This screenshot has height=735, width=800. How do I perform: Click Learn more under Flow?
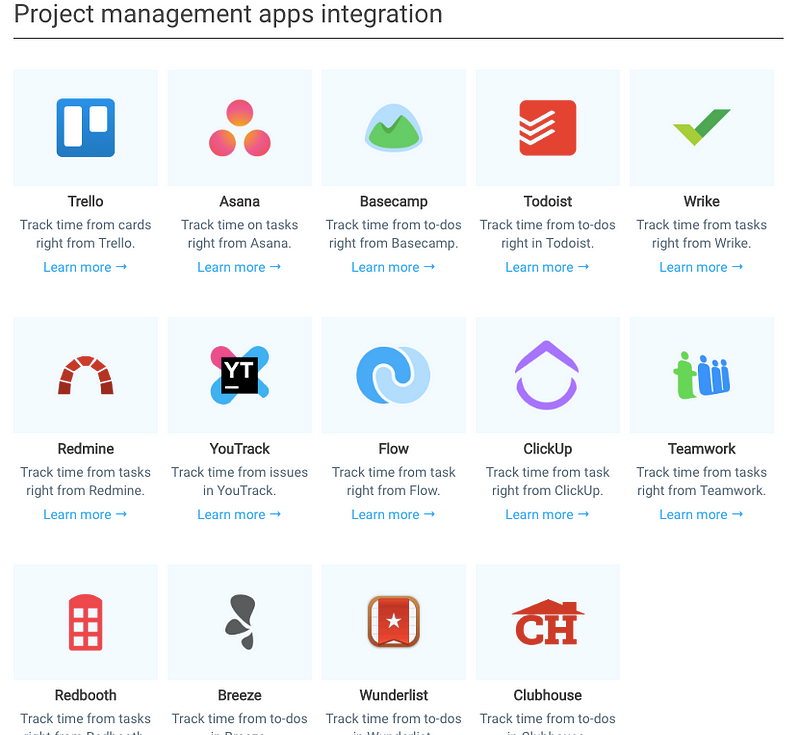tap(393, 515)
